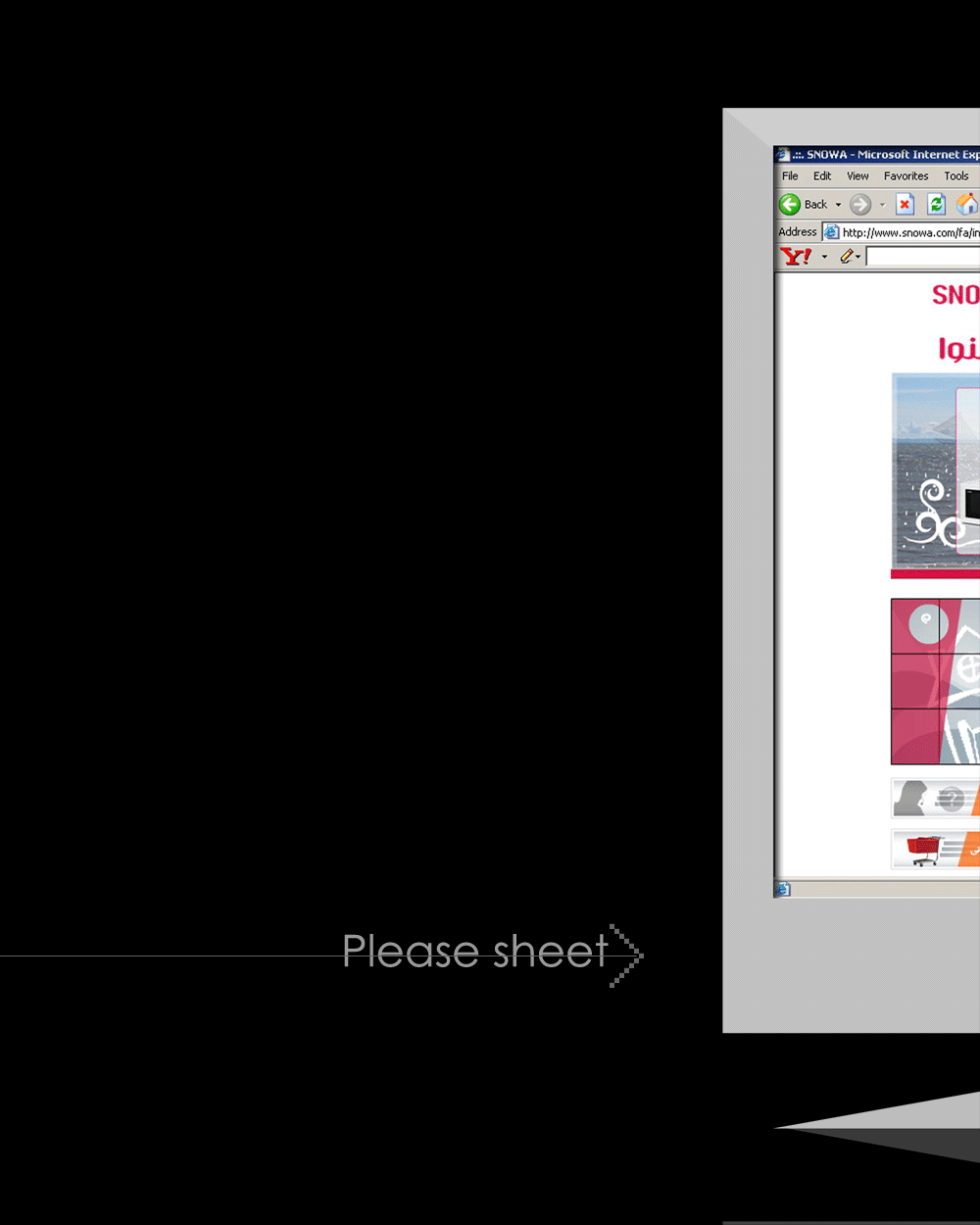The height and width of the screenshot is (1225, 980).
Task: Click the Yahoo toolbar pencil icon
Action: [x=848, y=257]
